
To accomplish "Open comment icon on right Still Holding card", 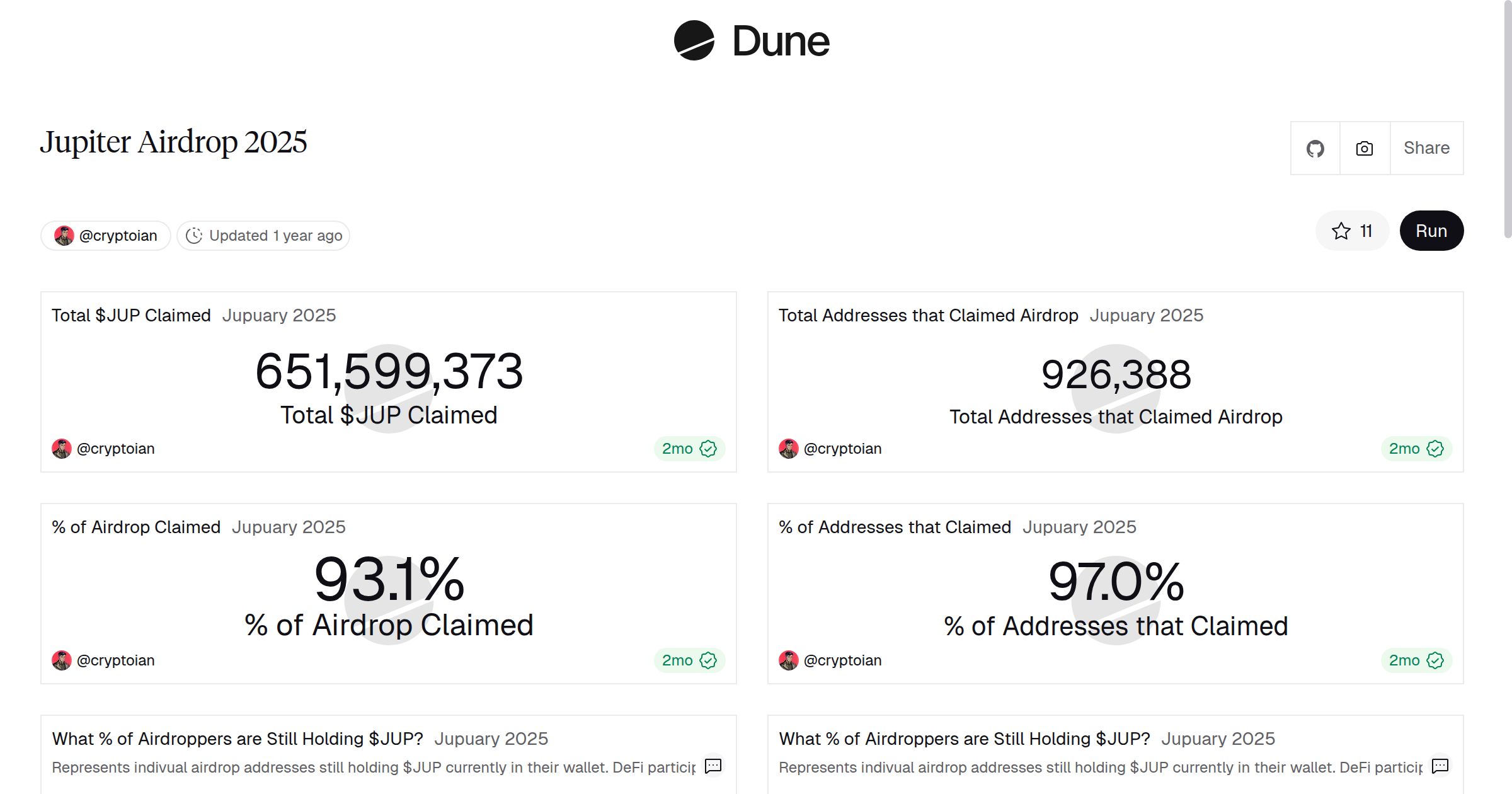I will point(1440,766).
